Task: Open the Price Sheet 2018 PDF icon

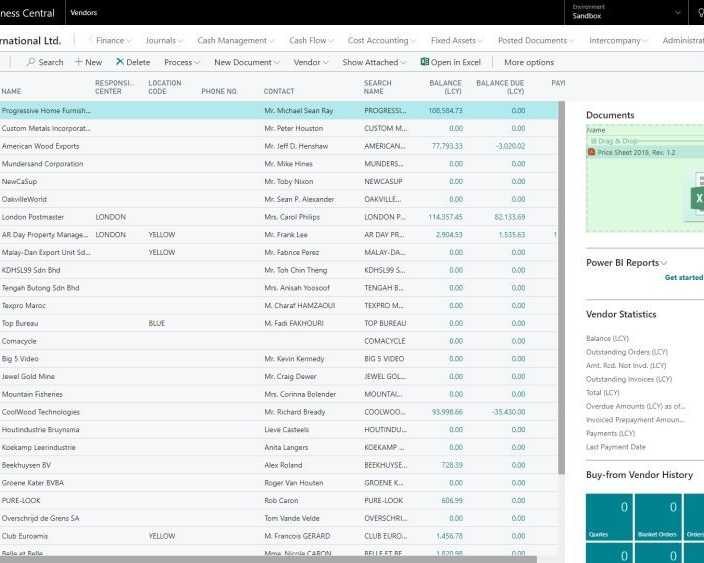Action: (591, 152)
